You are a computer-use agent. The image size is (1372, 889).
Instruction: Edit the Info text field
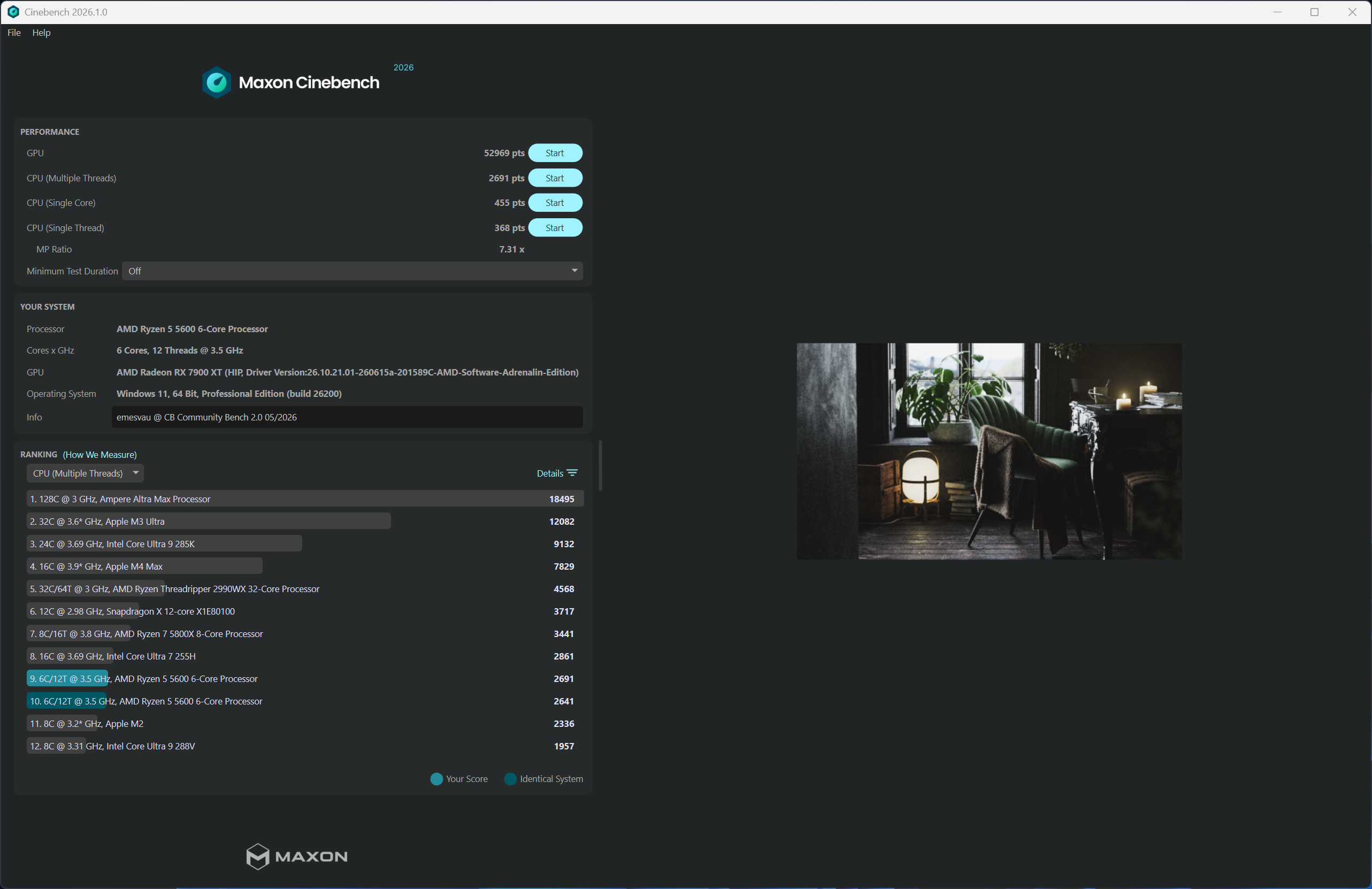pos(347,417)
